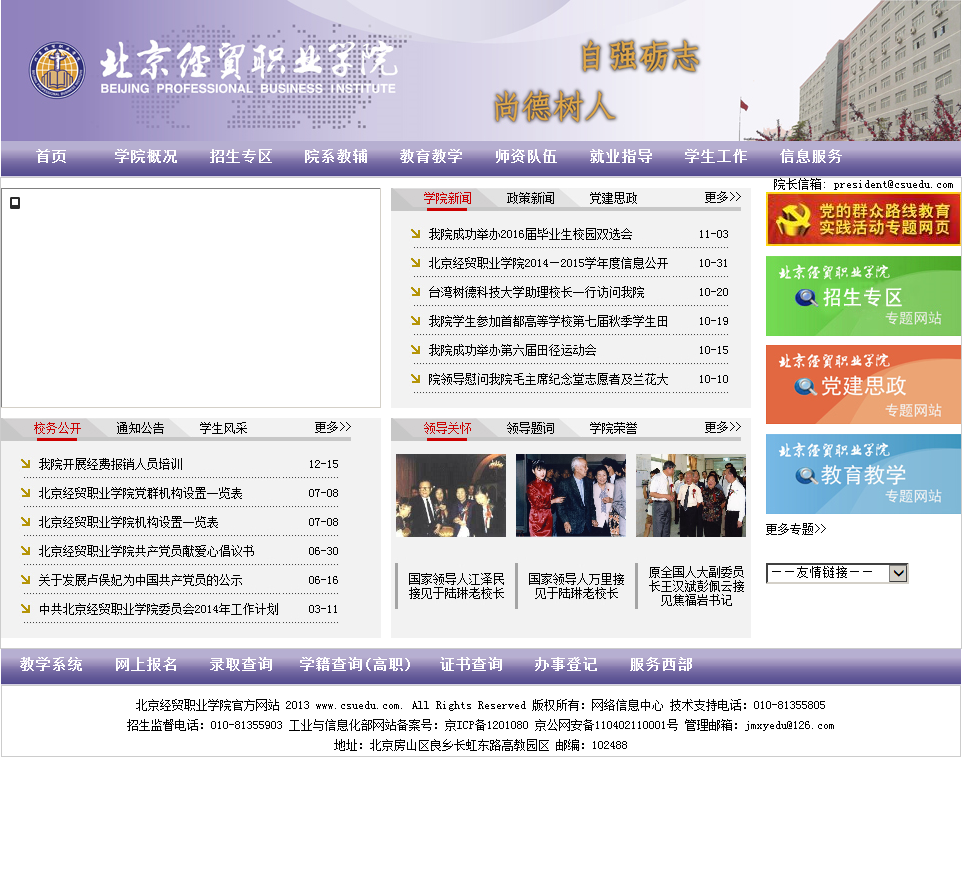Open caption 国家领导人万里接见于陆琳老校长
This screenshot has height=875, width=962.
pyautogui.click(x=576, y=586)
